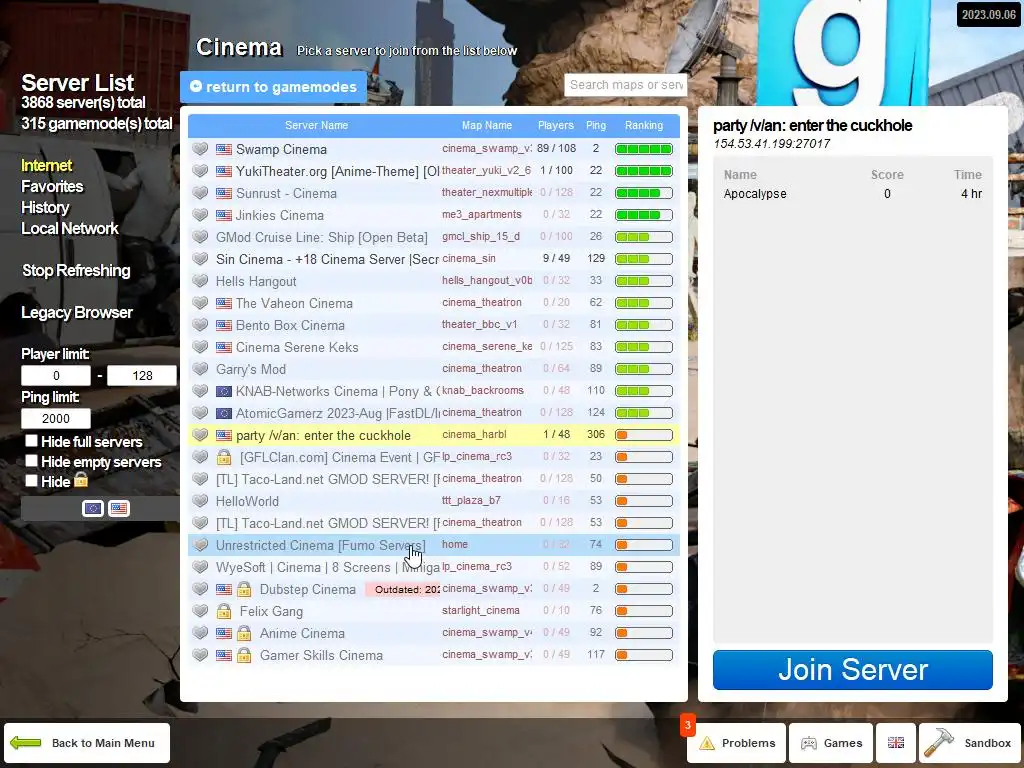Click the Search maps or servers field

tap(626, 85)
